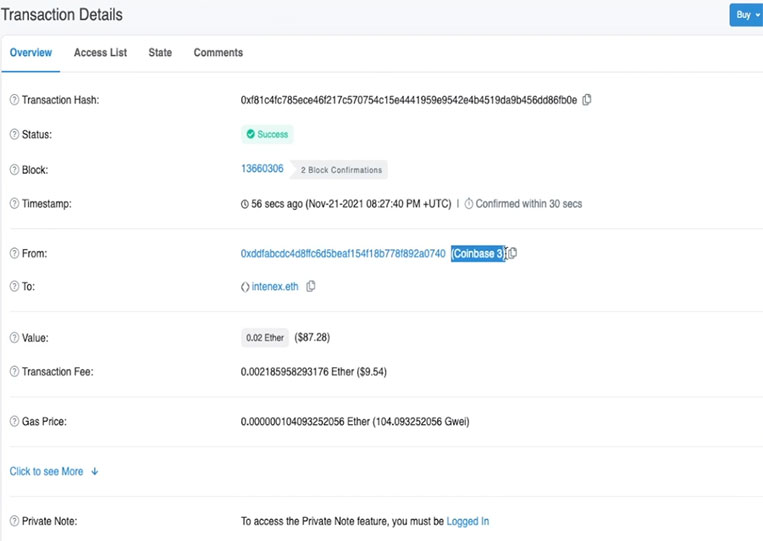The height and width of the screenshot is (541, 763).
Task: Copy the intenex.eth address icon
Action: tap(310, 287)
